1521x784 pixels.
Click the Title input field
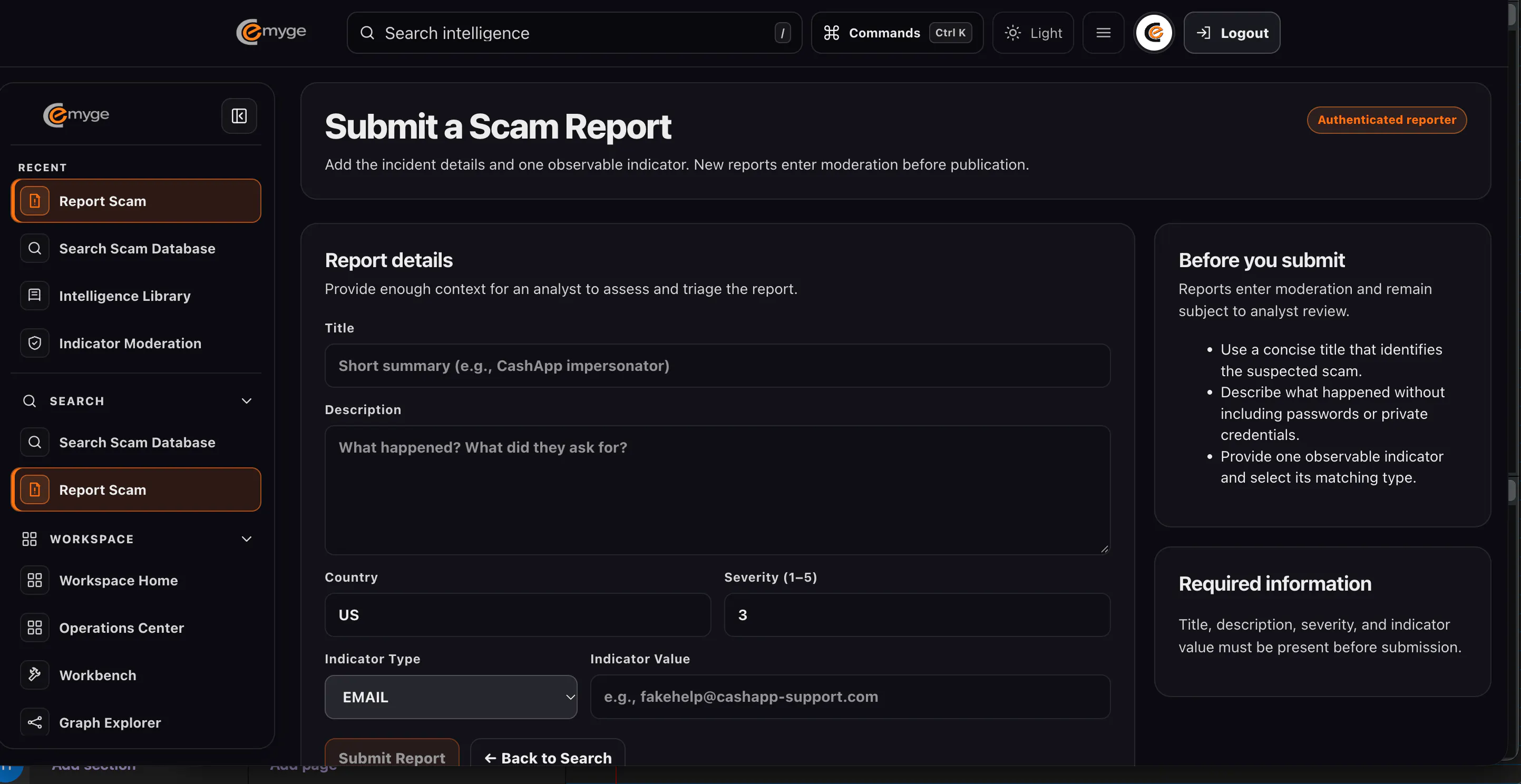pyautogui.click(x=717, y=366)
